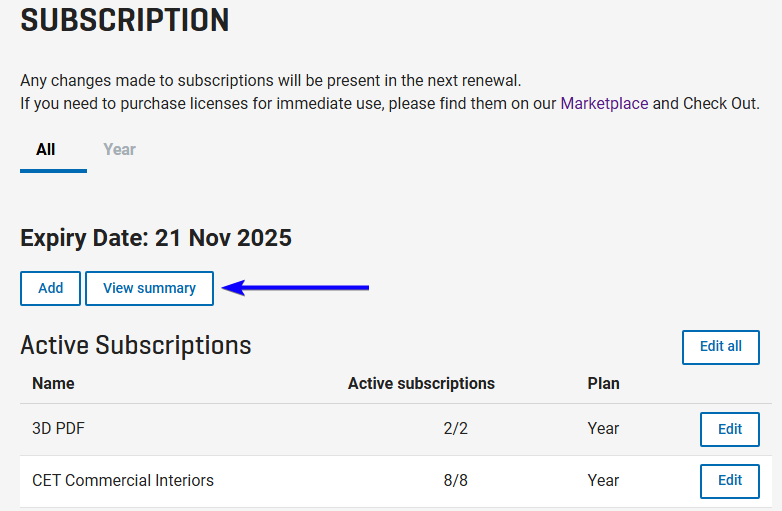Click the Expiry Date heading

[156, 238]
